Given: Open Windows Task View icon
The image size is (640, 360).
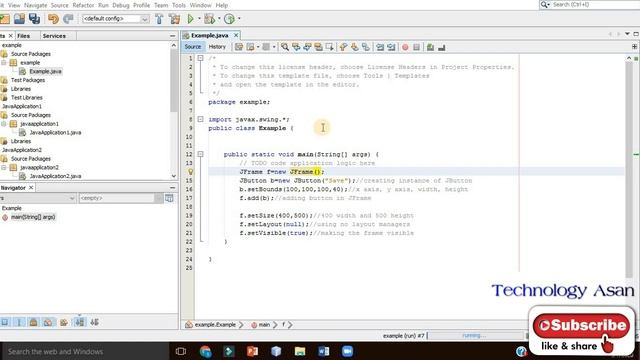Looking at the screenshot, I should (x=181, y=351).
